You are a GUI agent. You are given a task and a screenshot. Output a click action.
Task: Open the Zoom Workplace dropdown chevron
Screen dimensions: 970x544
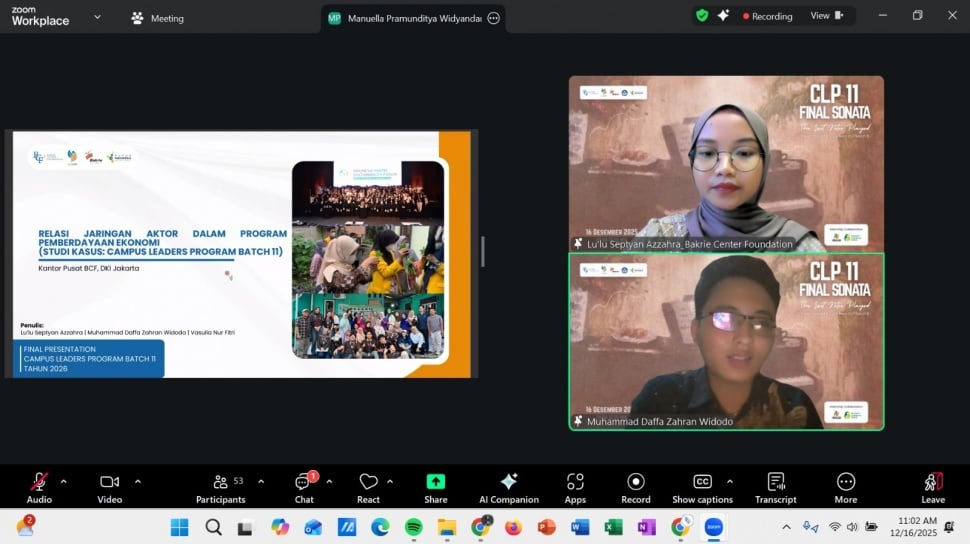pyautogui.click(x=97, y=17)
